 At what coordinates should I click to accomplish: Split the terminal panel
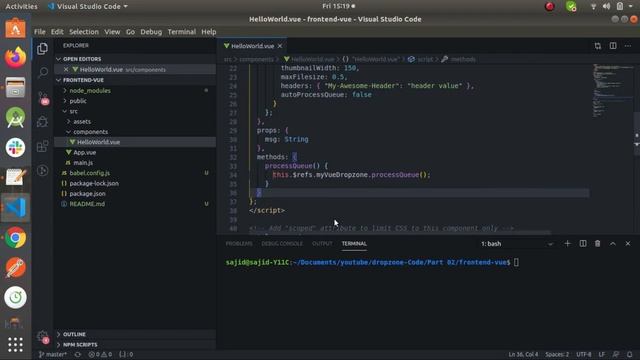583,244
